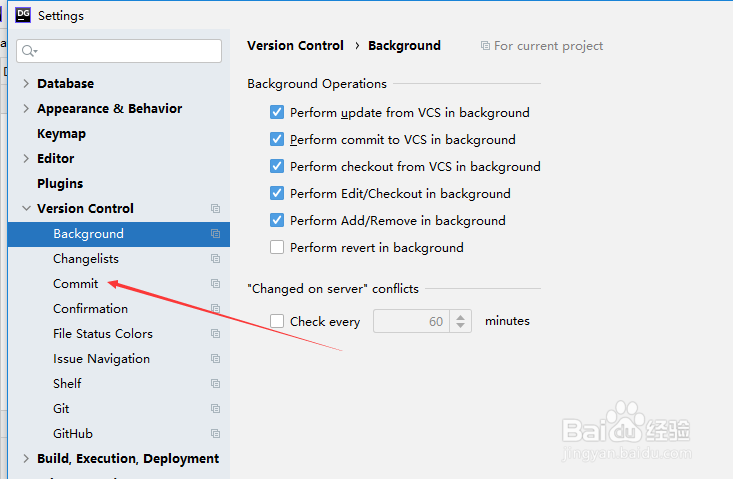Expand the Database settings section

pyautogui.click(x=26, y=84)
